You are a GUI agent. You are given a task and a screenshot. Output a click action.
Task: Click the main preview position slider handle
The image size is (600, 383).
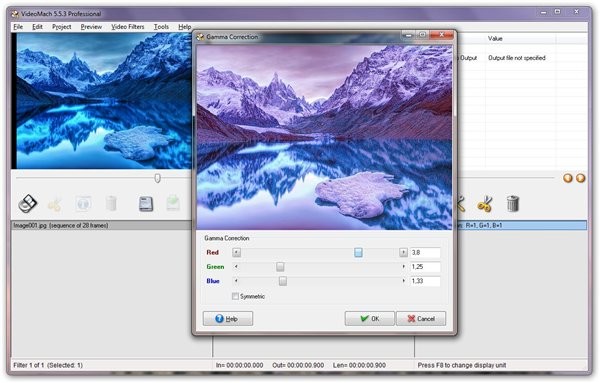157,178
